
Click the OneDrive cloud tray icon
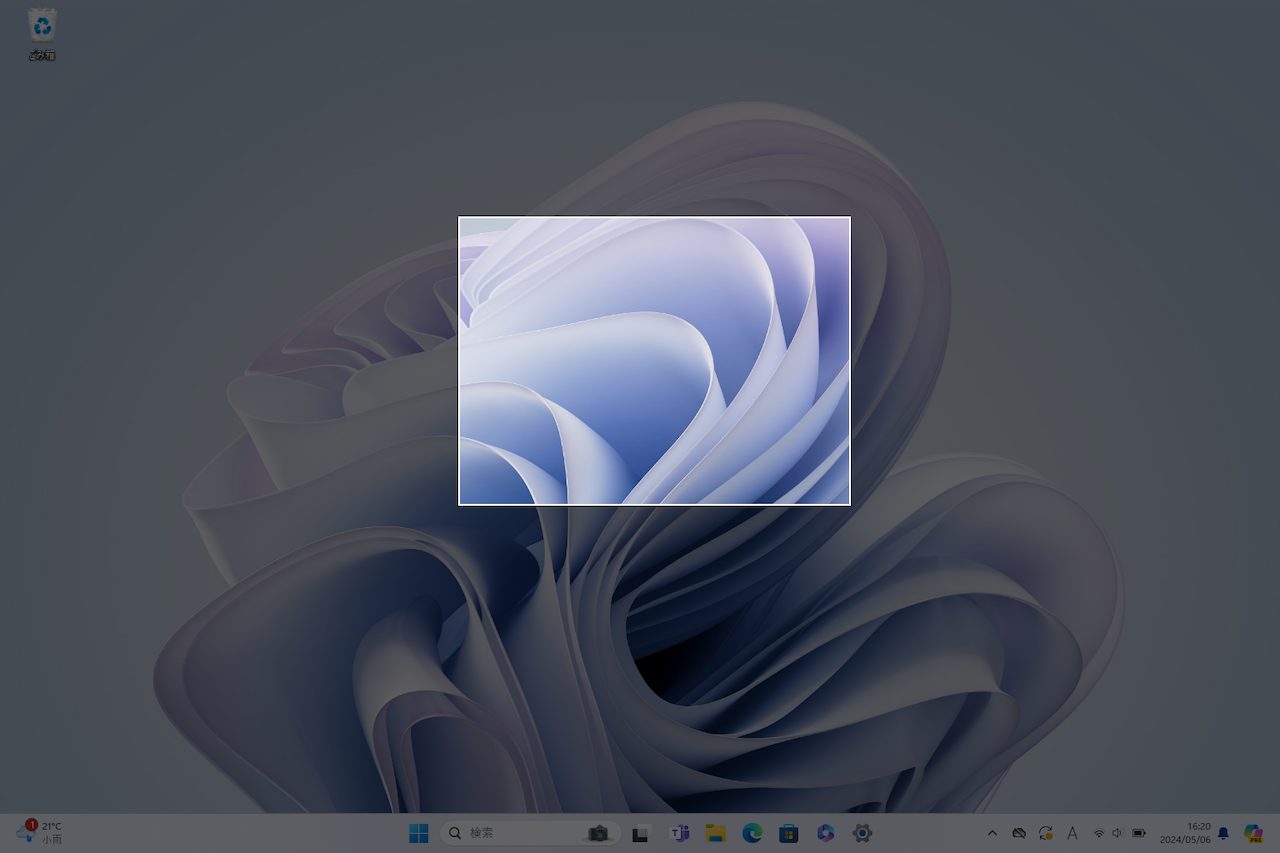[x=1019, y=833]
